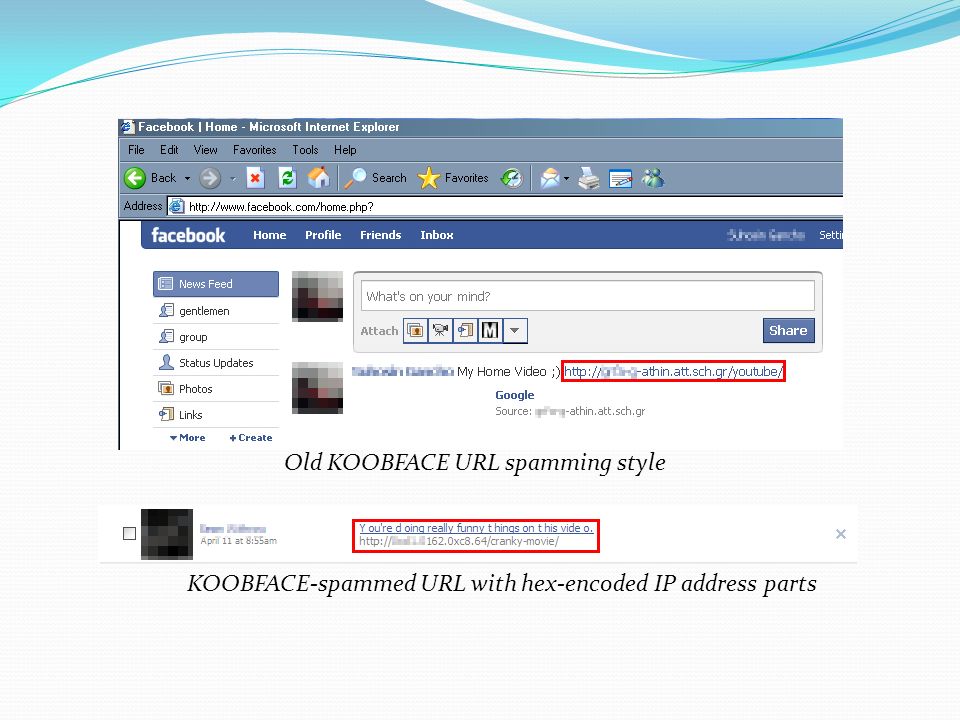Screen dimensions: 960x720
Task: Open the Edit menu
Action: 169,150
